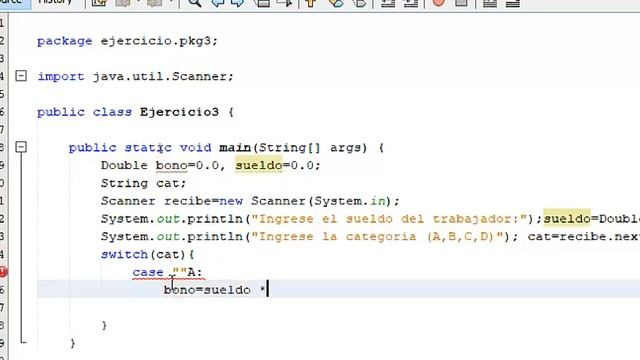The height and width of the screenshot is (360, 640).
Task: Click the Comment lines toolbar icon
Action: 490,3
